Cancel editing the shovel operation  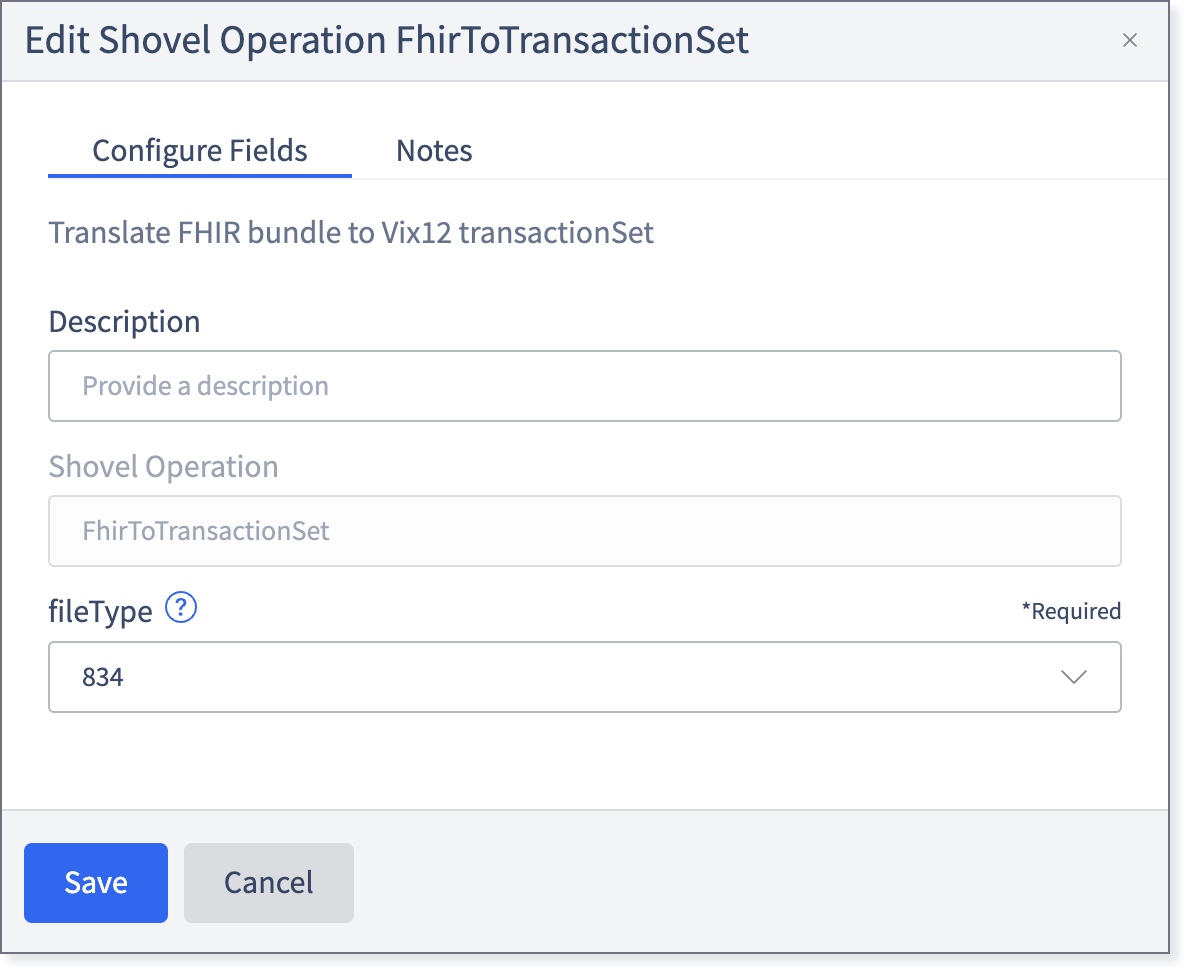(x=268, y=882)
